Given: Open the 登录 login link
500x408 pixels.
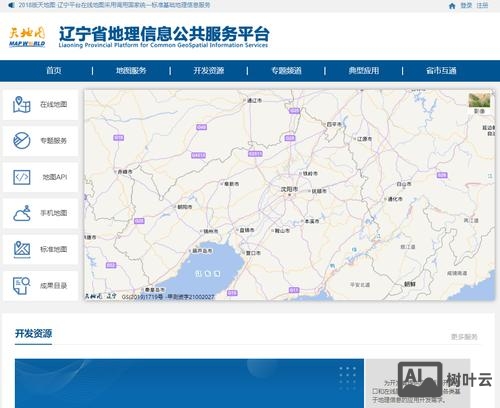Looking at the screenshot, I should tap(466, 5).
